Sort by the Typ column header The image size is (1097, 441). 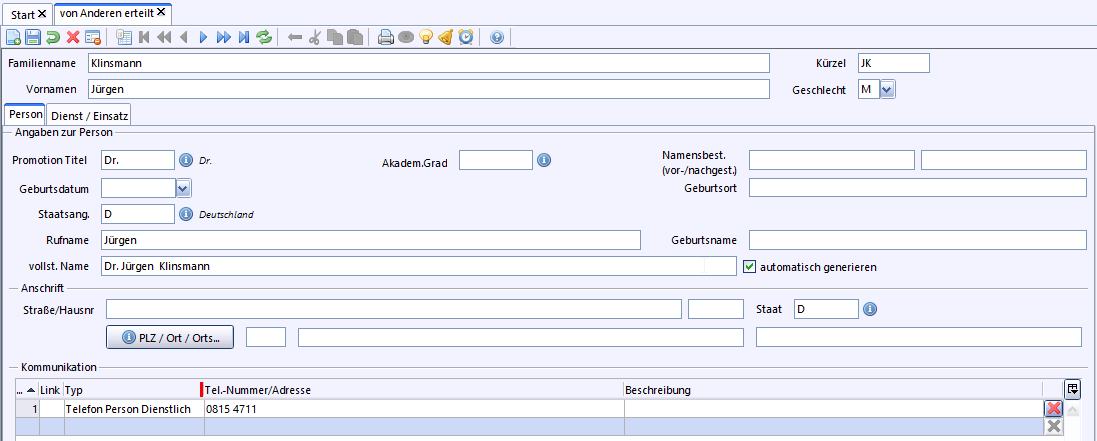point(74,389)
